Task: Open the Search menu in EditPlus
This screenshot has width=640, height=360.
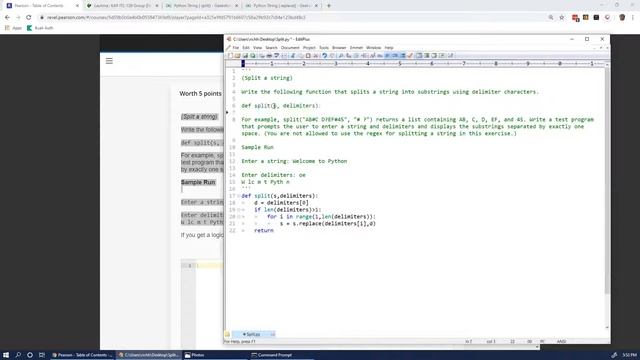Action: 271,48
